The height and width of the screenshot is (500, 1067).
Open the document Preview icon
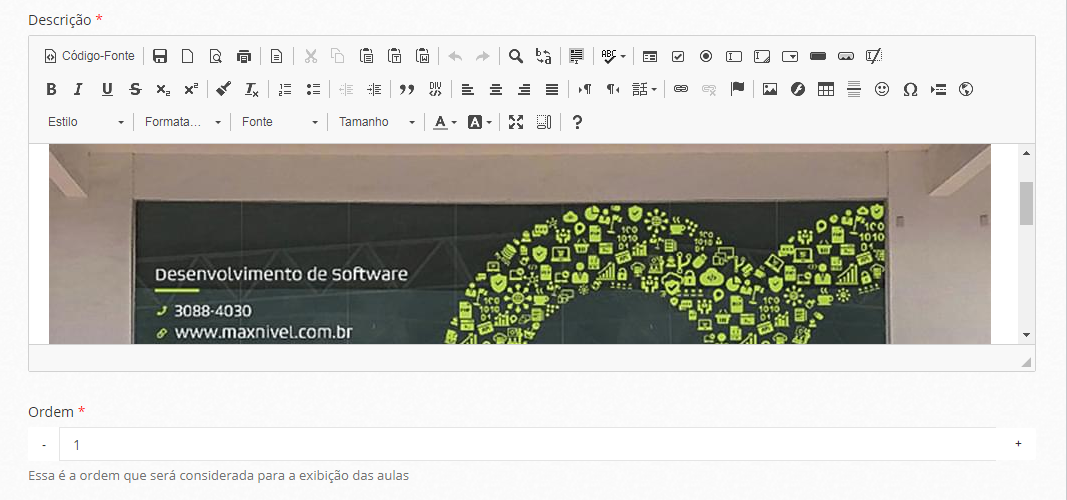pos(216,56)
